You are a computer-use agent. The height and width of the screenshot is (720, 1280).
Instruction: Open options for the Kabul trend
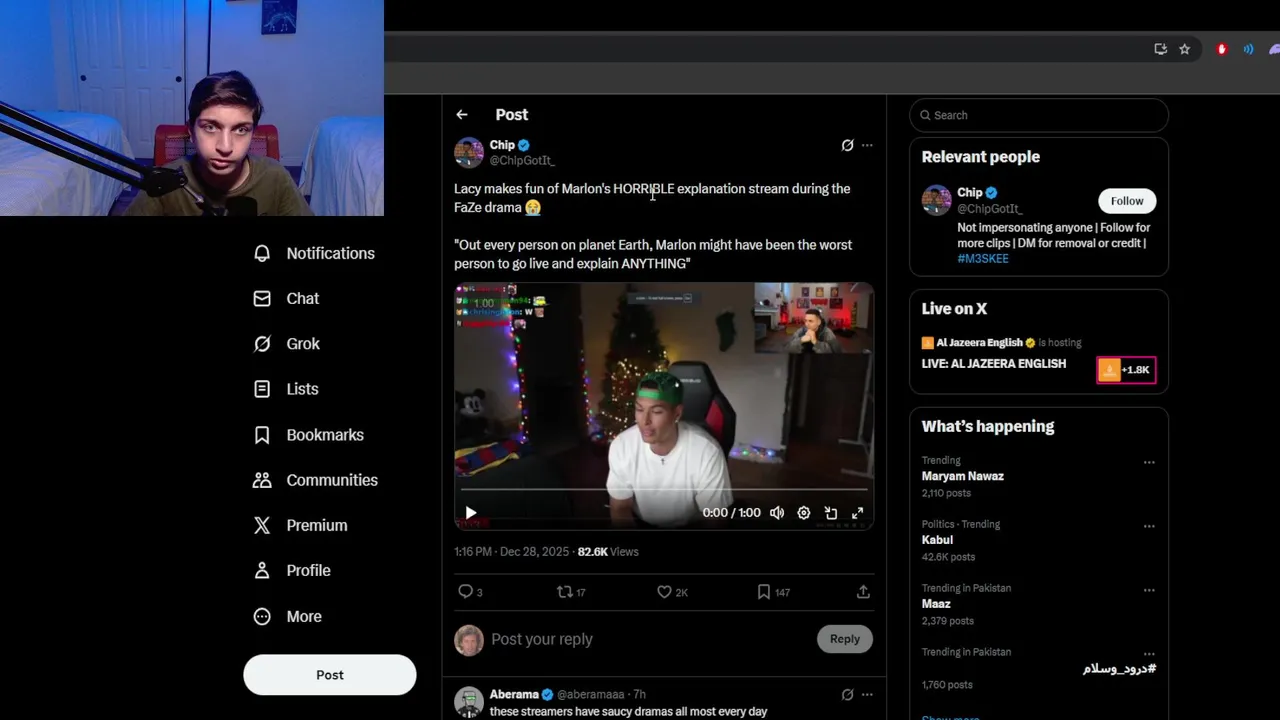pyautogui.click(x=1149, y=526)
